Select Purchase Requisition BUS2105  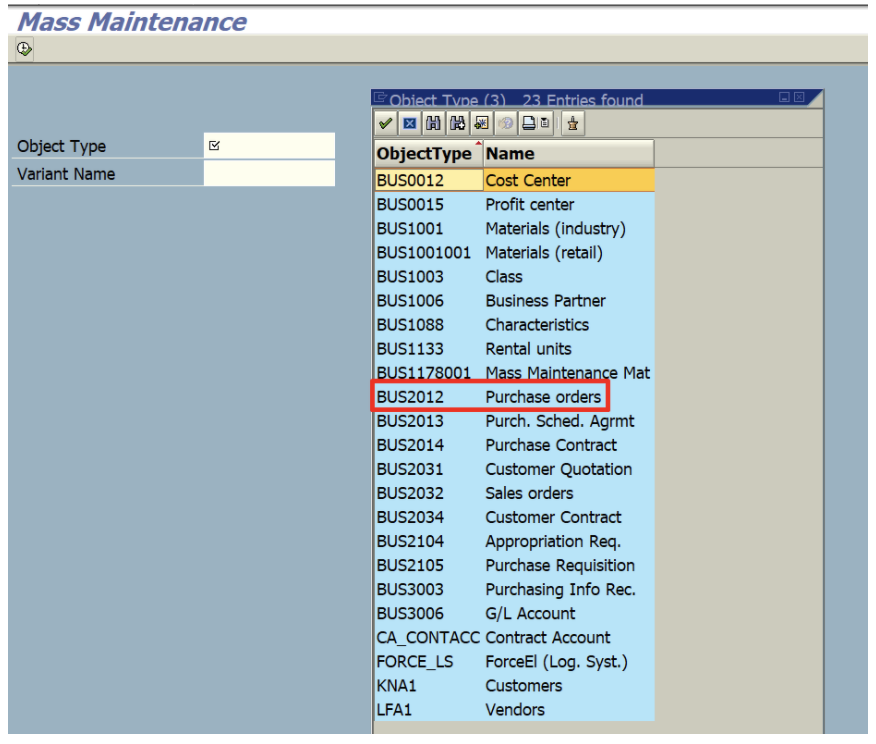(x=512, y=566)
